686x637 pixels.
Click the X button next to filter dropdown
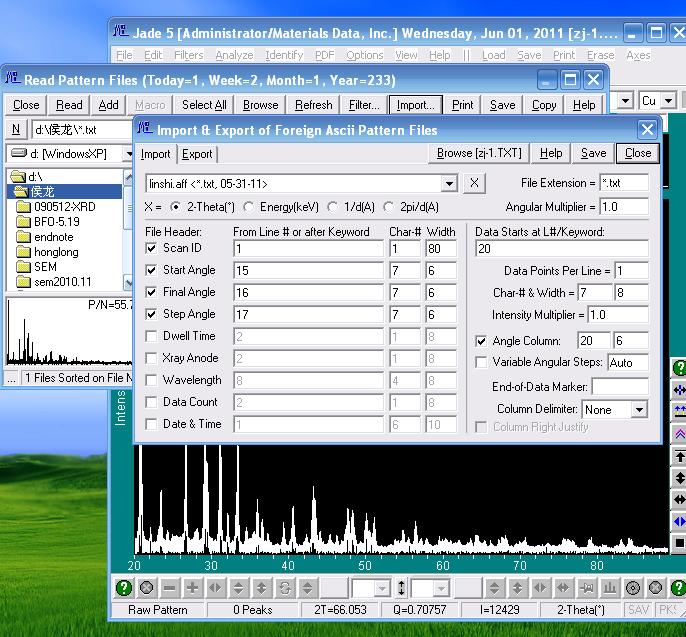(475, 183)
